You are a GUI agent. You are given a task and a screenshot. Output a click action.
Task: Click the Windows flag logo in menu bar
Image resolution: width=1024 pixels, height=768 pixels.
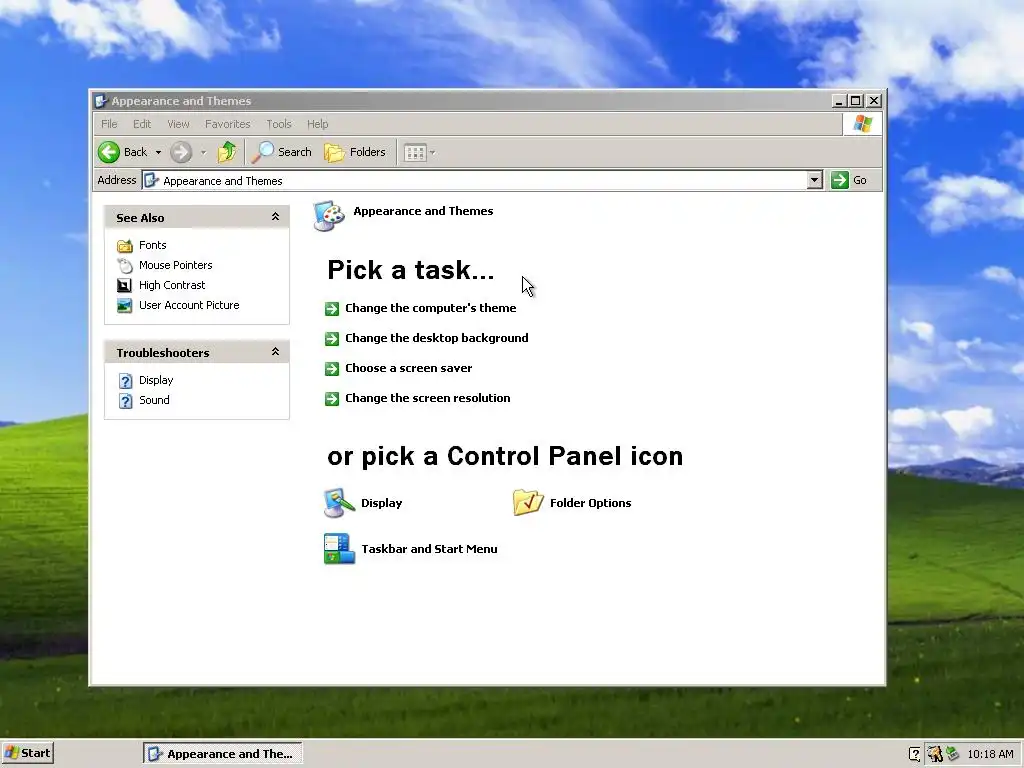(862, 123)
